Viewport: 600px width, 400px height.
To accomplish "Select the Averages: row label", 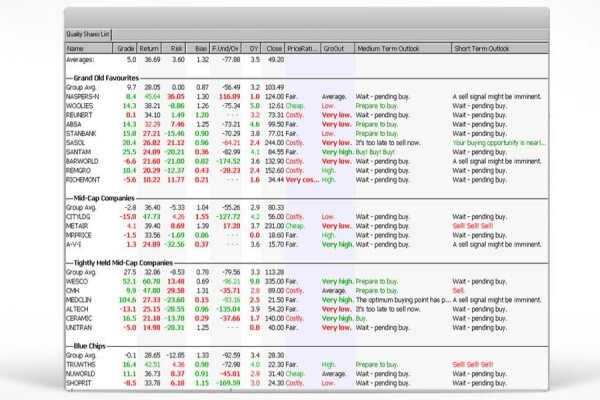I will [x=80, y=60].
